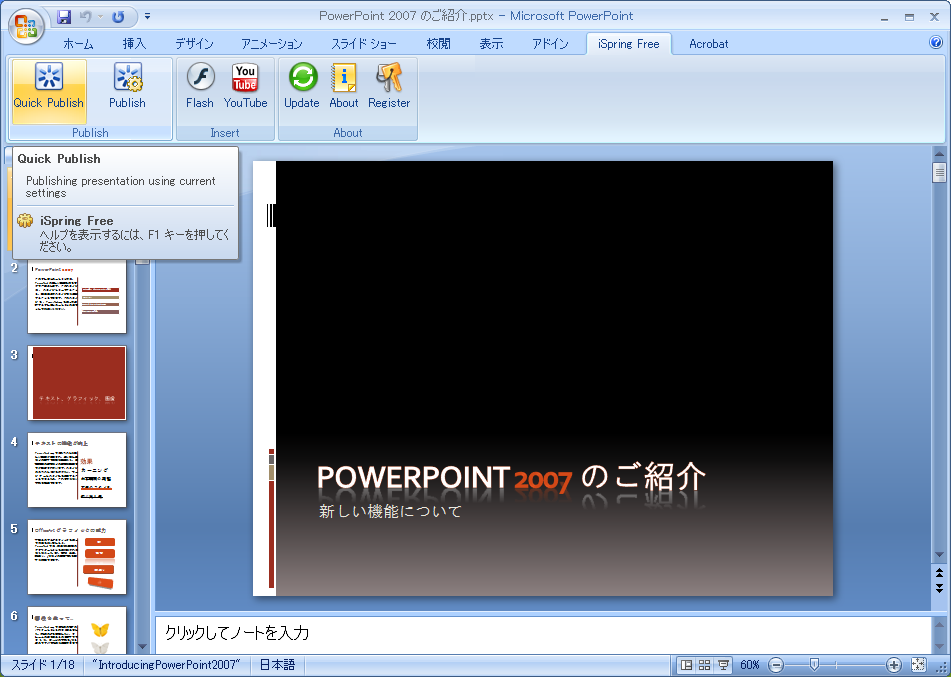Click the IntroducingPowerPoint2007 theme name
This screenshot has width=951, height=677.
click(166, 665)
